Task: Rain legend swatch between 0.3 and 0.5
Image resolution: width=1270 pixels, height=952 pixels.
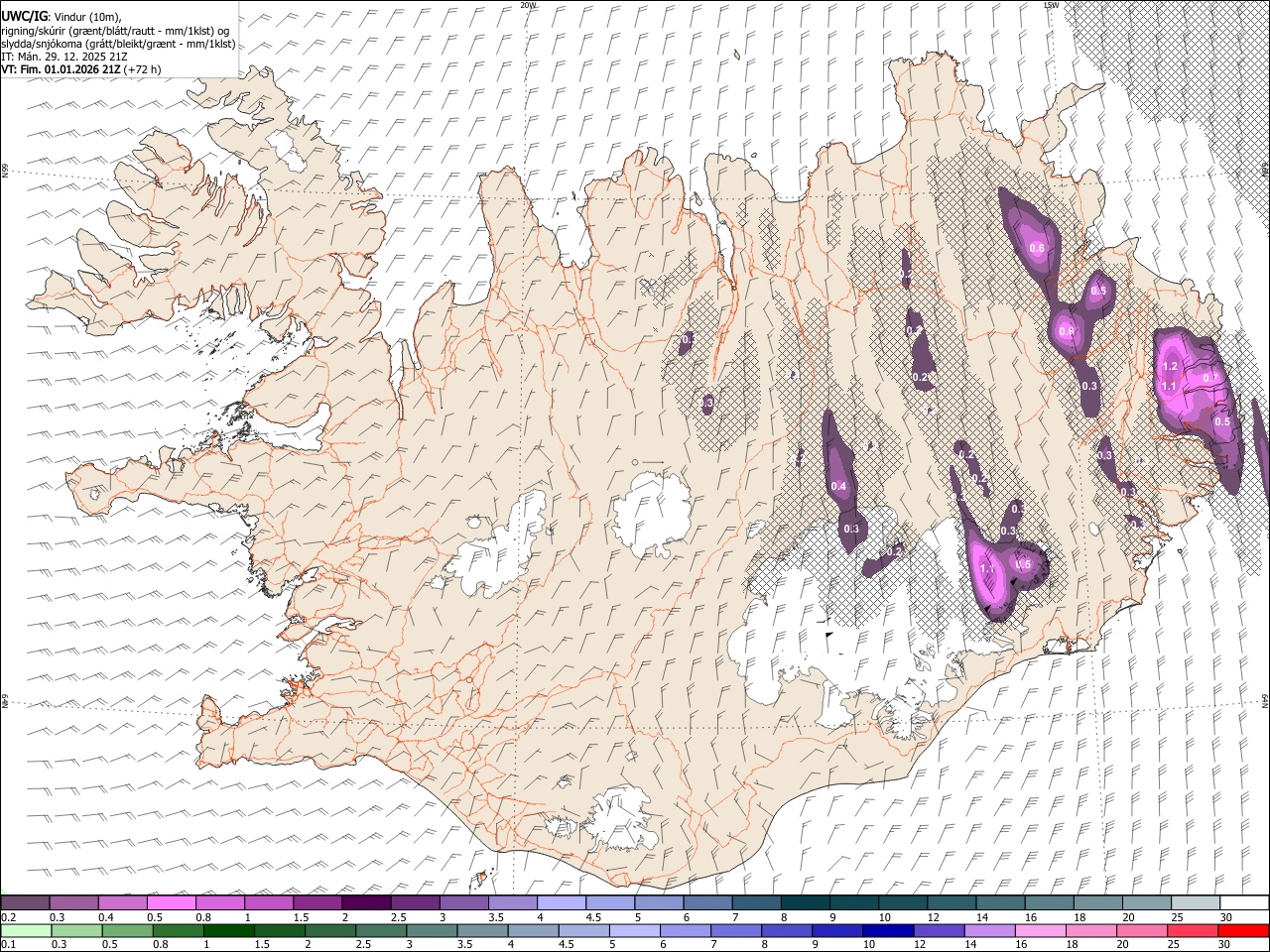Action: point(77,930)
